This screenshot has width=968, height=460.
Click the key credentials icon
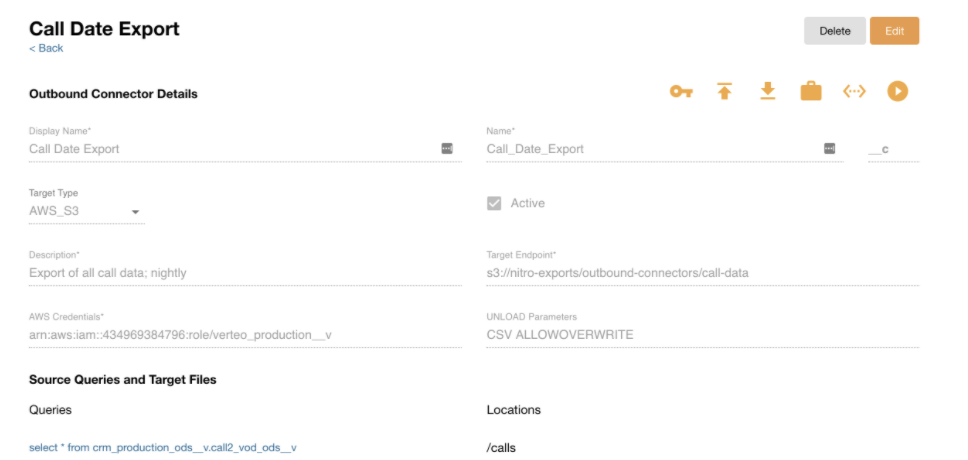click(x=681, y=92)
